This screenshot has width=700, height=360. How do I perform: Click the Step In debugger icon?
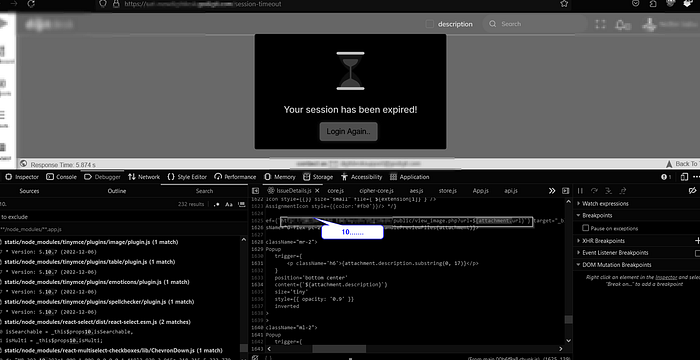coord(608,191)
